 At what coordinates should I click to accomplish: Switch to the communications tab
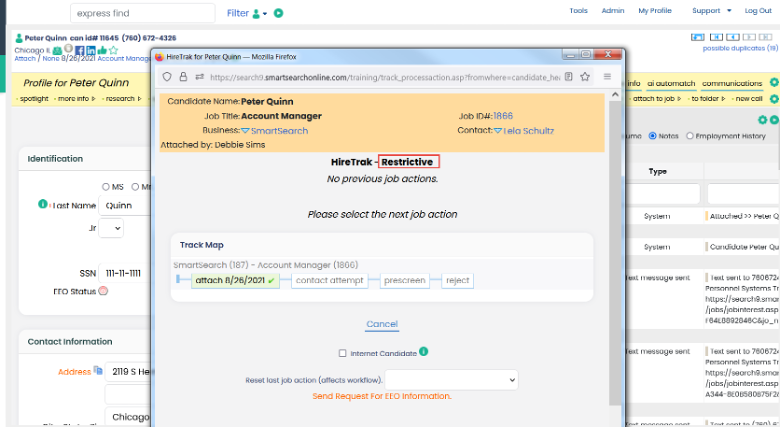[731, 83]
